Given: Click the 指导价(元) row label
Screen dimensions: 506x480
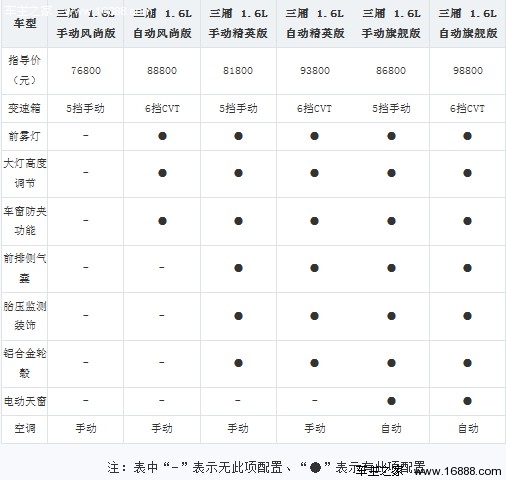Looking at the screenshot, I should click(x=24, y=70).
